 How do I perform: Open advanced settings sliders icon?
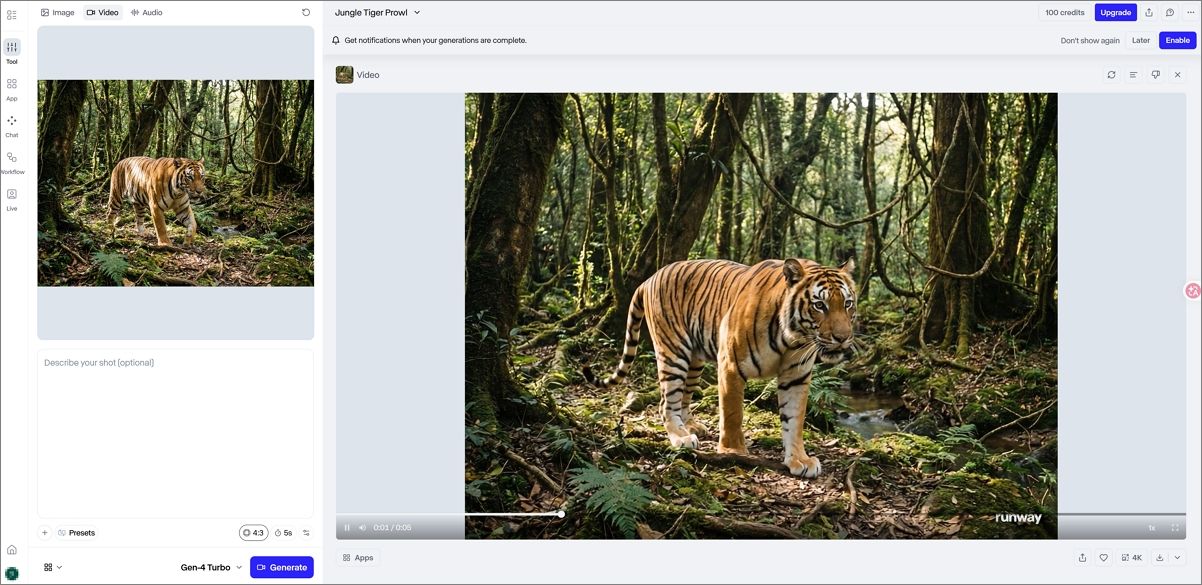point(306,533)
